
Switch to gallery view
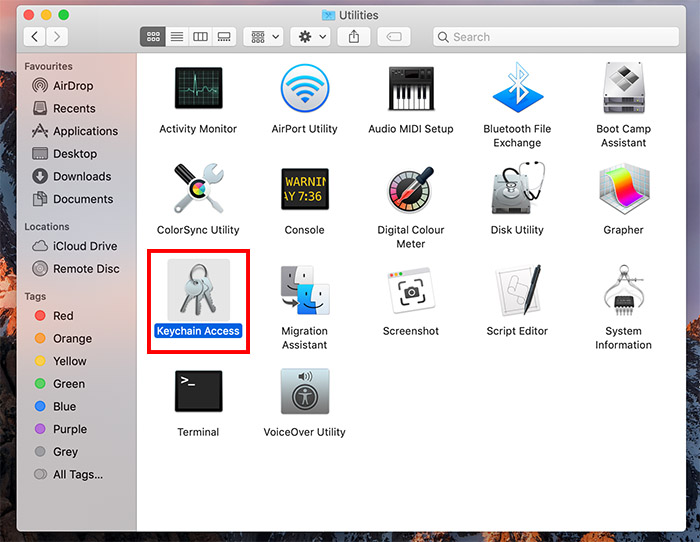coord(224,37)
